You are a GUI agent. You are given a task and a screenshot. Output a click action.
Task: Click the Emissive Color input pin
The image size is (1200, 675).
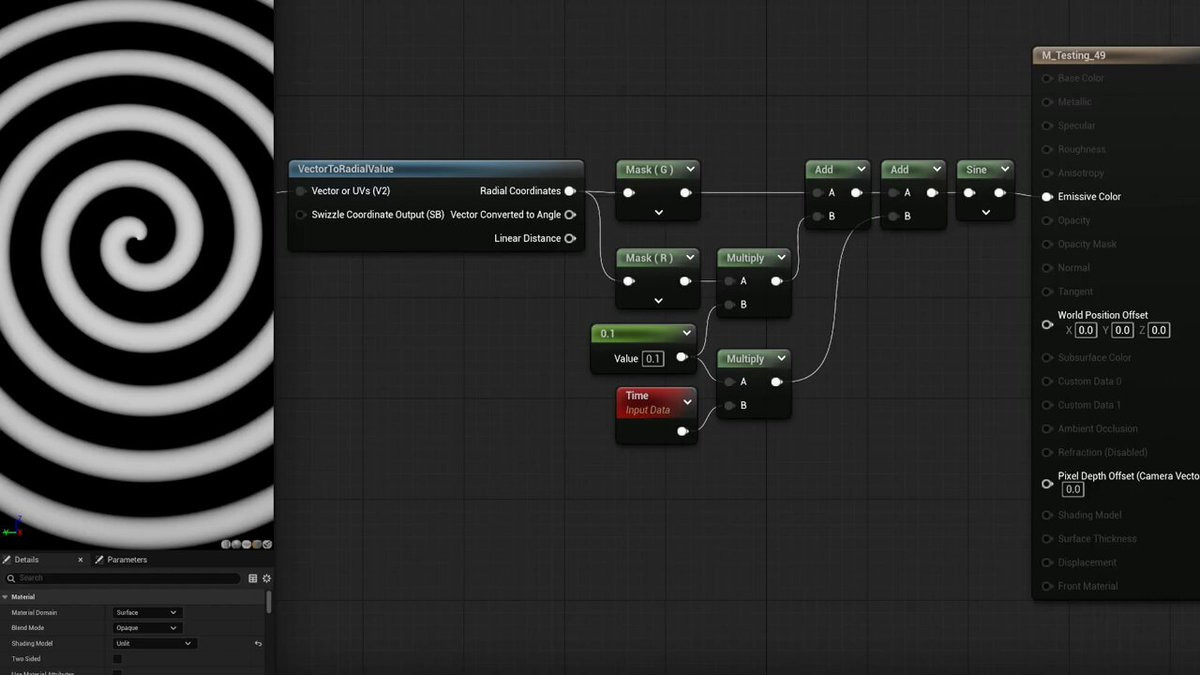[x=1047, y=197]
